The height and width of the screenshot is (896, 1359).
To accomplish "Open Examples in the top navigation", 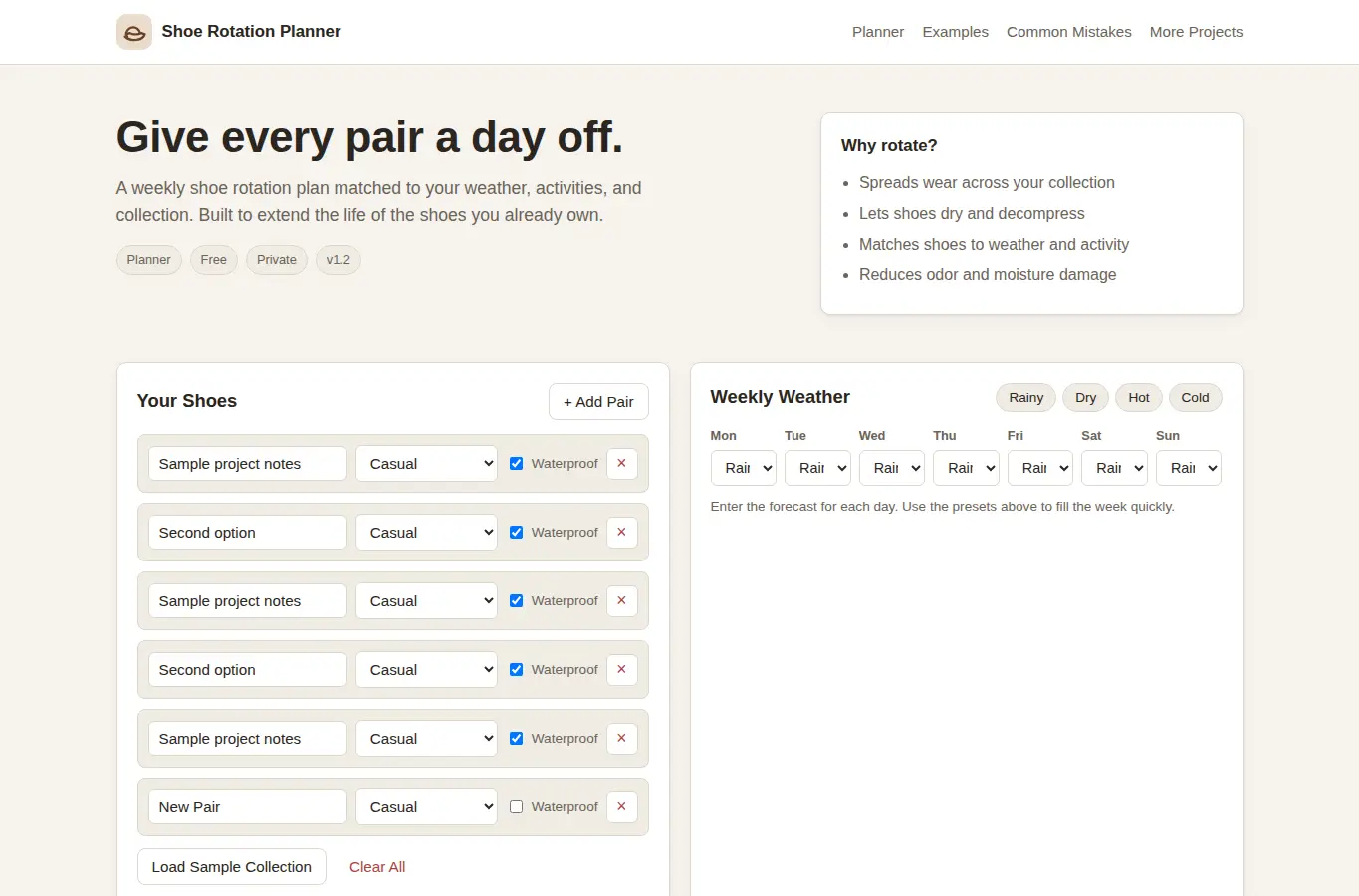I will [x=955, y=32].
